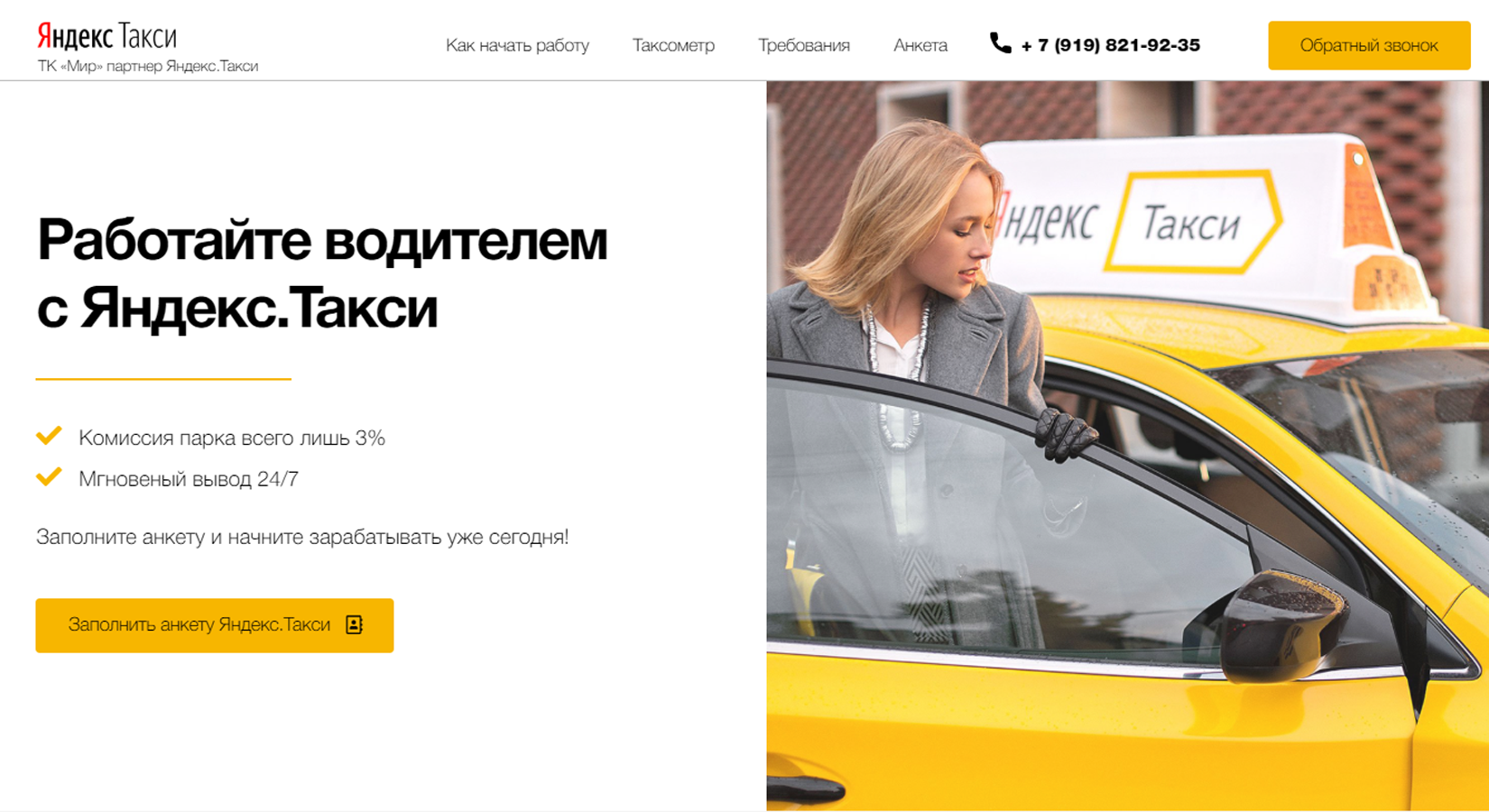This screenshot has width=1489, height=812.
Task: Call the number +7 (919) 821-92-35
Action: click(x=1110, y=45)
